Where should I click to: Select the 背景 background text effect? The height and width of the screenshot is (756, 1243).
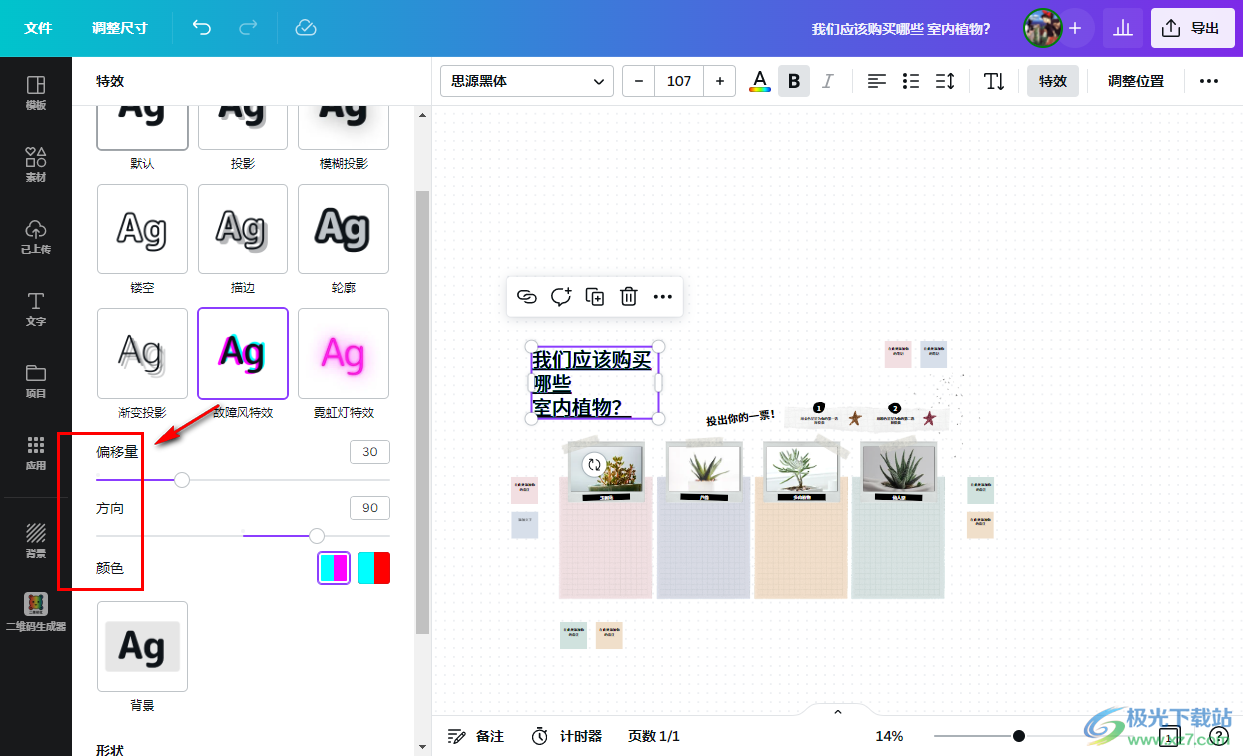point(142,646)
